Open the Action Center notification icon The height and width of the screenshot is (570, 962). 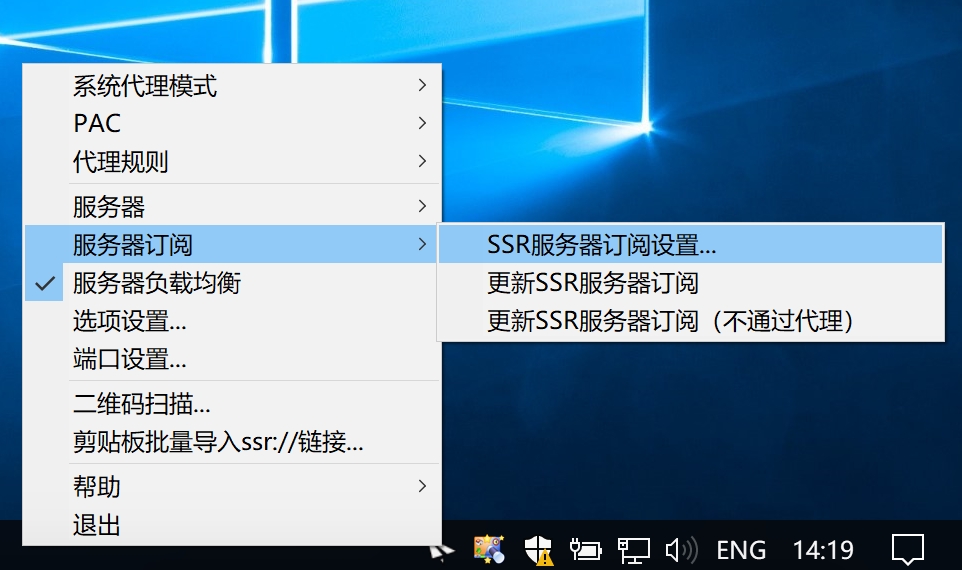coord(907,549)
